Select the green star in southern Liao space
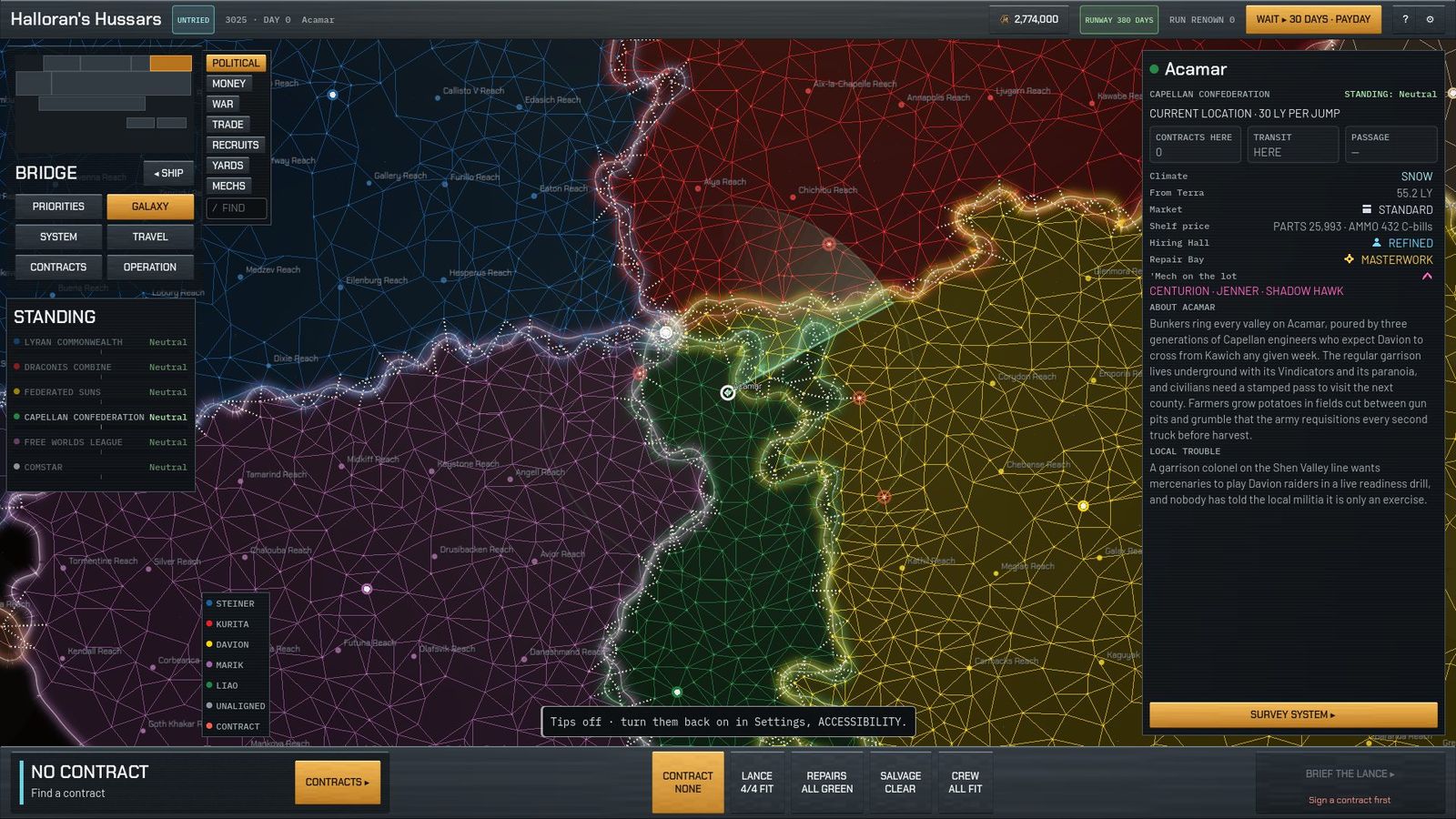Image resolution: width=1456 pixels, height=819 pixels. point(676,693)
